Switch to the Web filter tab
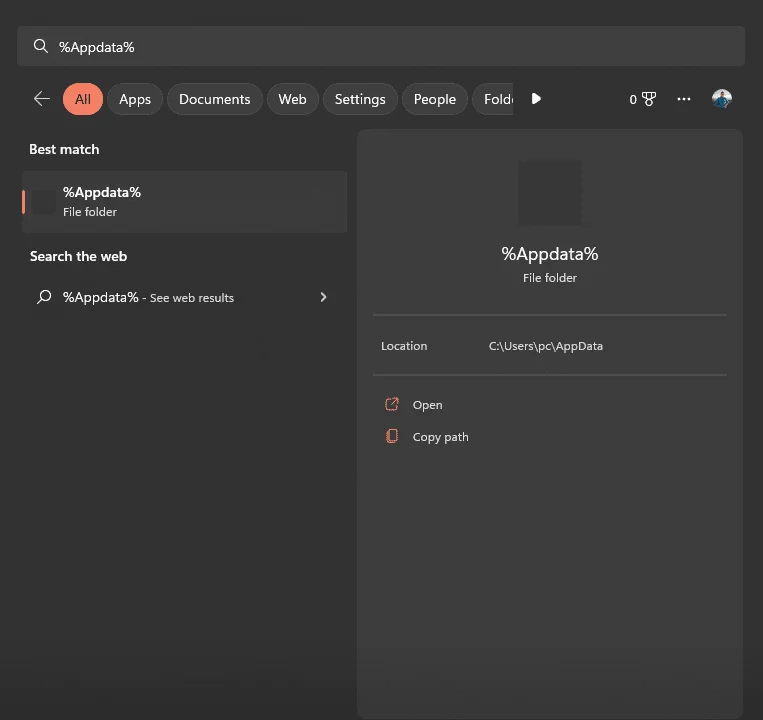This screenshot has width=763, height=720. pyautogui.click(x=292, y=99)
